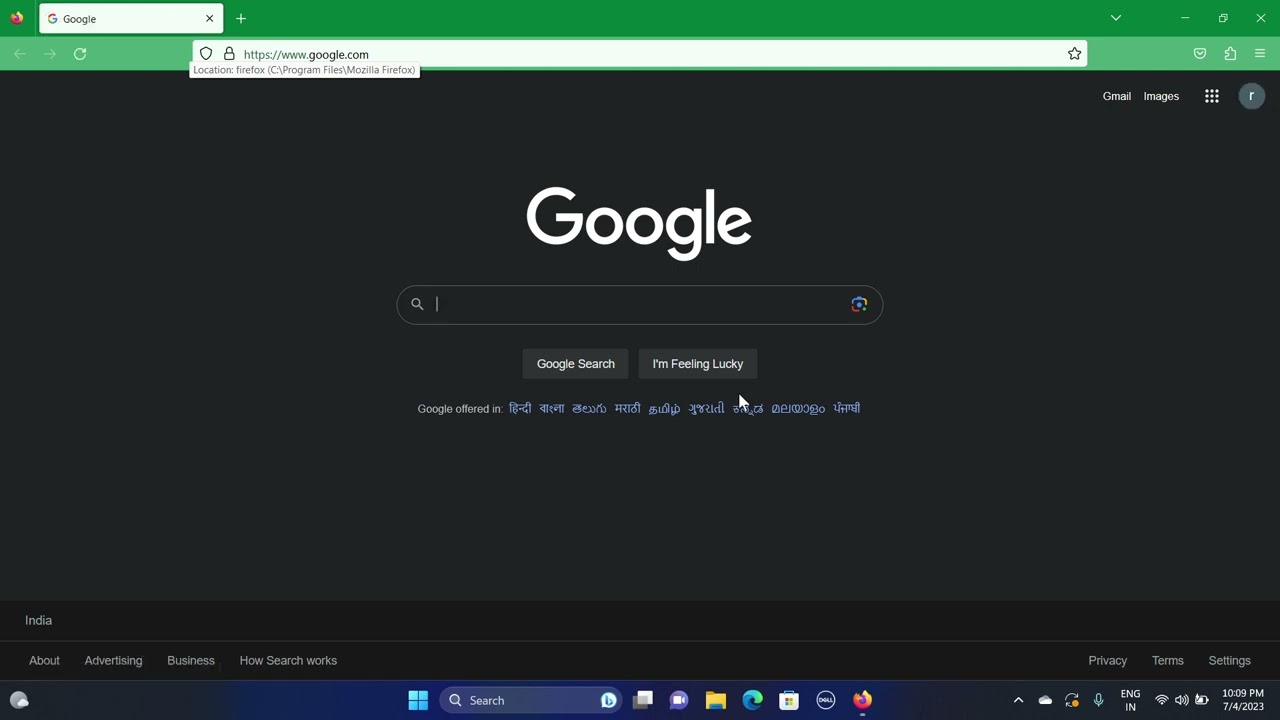Image resolution: width=1280 pixels, height=720 pixels.
Task: Switch Google to Hindi language
Action: click(520, 408)
